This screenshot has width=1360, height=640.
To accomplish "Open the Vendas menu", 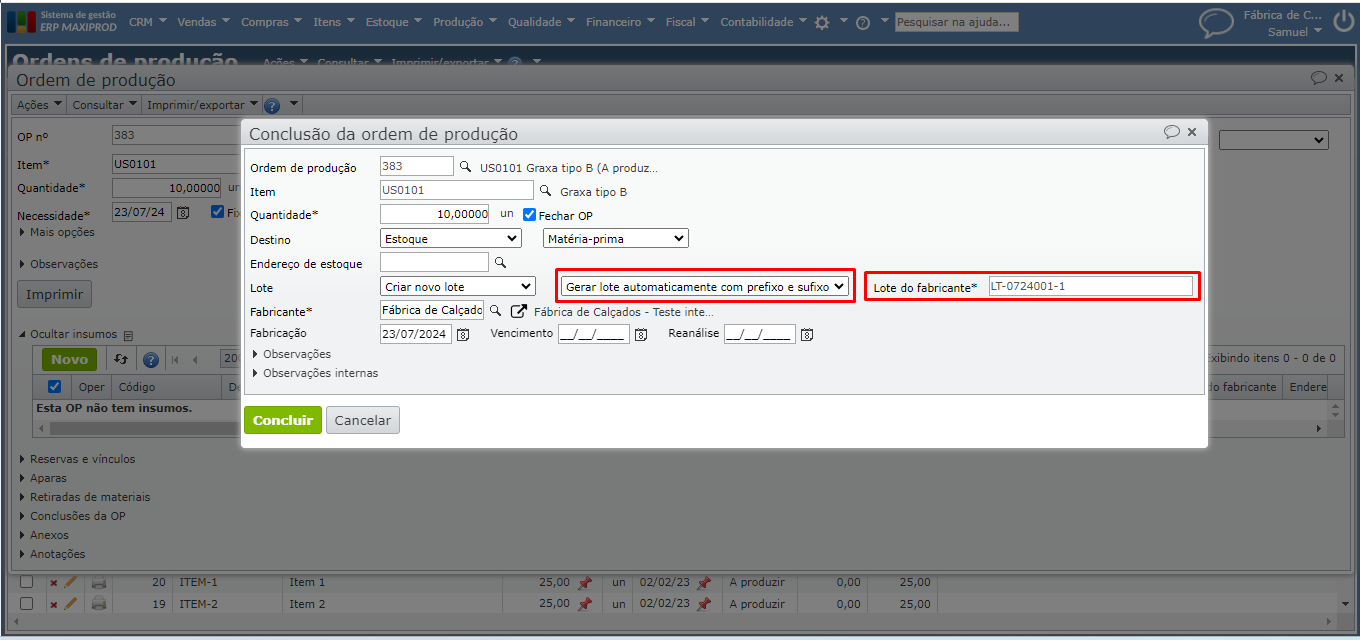I will [x=202, y=22].
